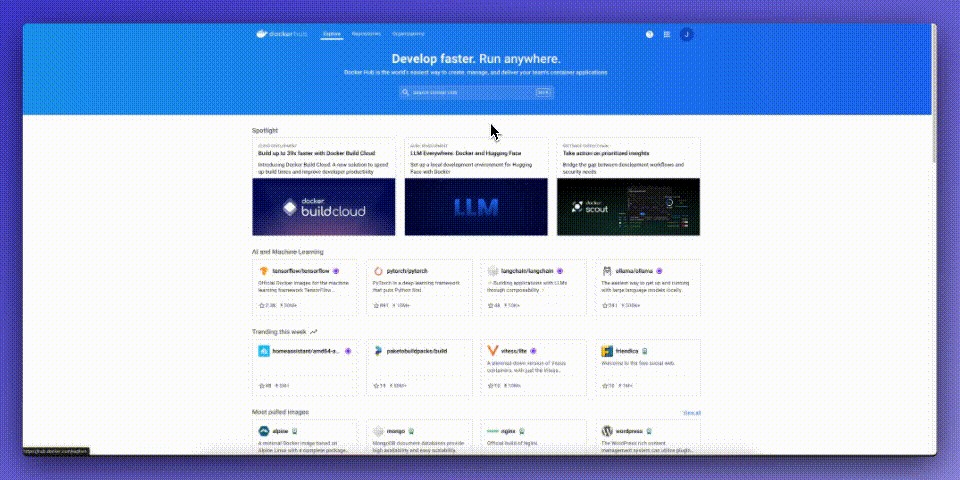The image size is (960, 480).
Task: Click the pytorch logo icon
Action: [x=378, y=271]
